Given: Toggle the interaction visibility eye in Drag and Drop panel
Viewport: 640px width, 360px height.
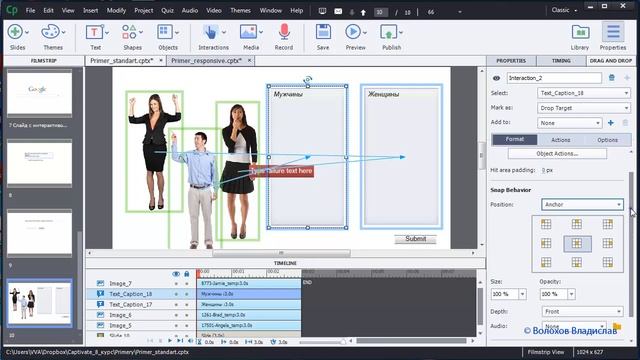Looking at the screenshot, I should [x=496, y=78].
